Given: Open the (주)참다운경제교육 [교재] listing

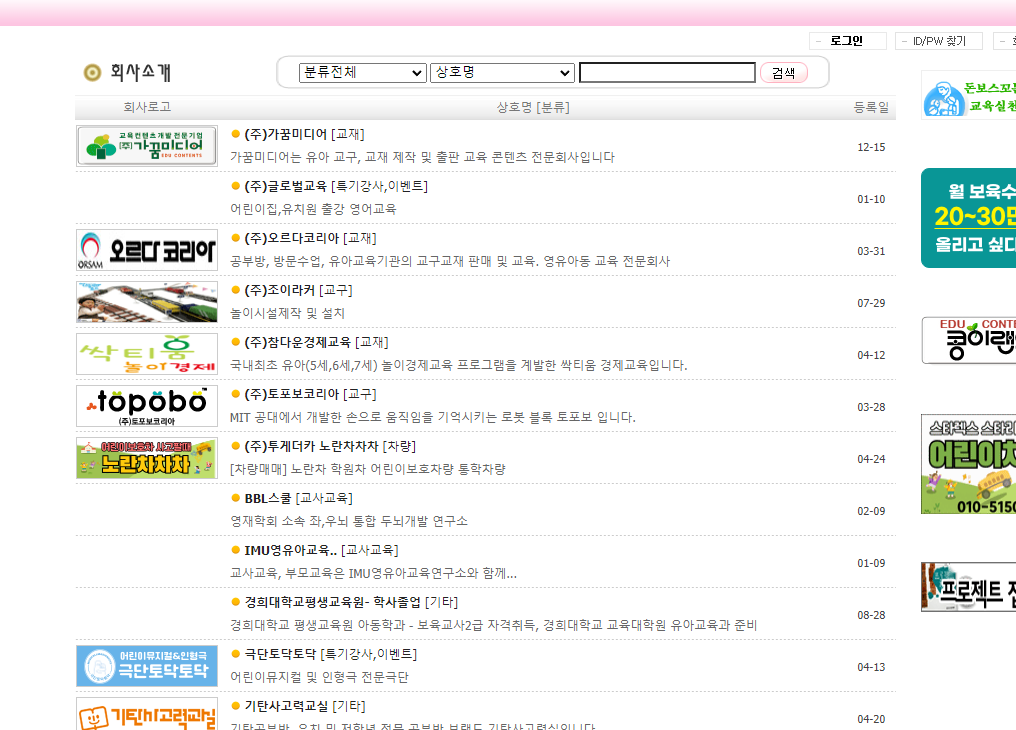Looking at the screenshot, I should (x=316, y=342).
